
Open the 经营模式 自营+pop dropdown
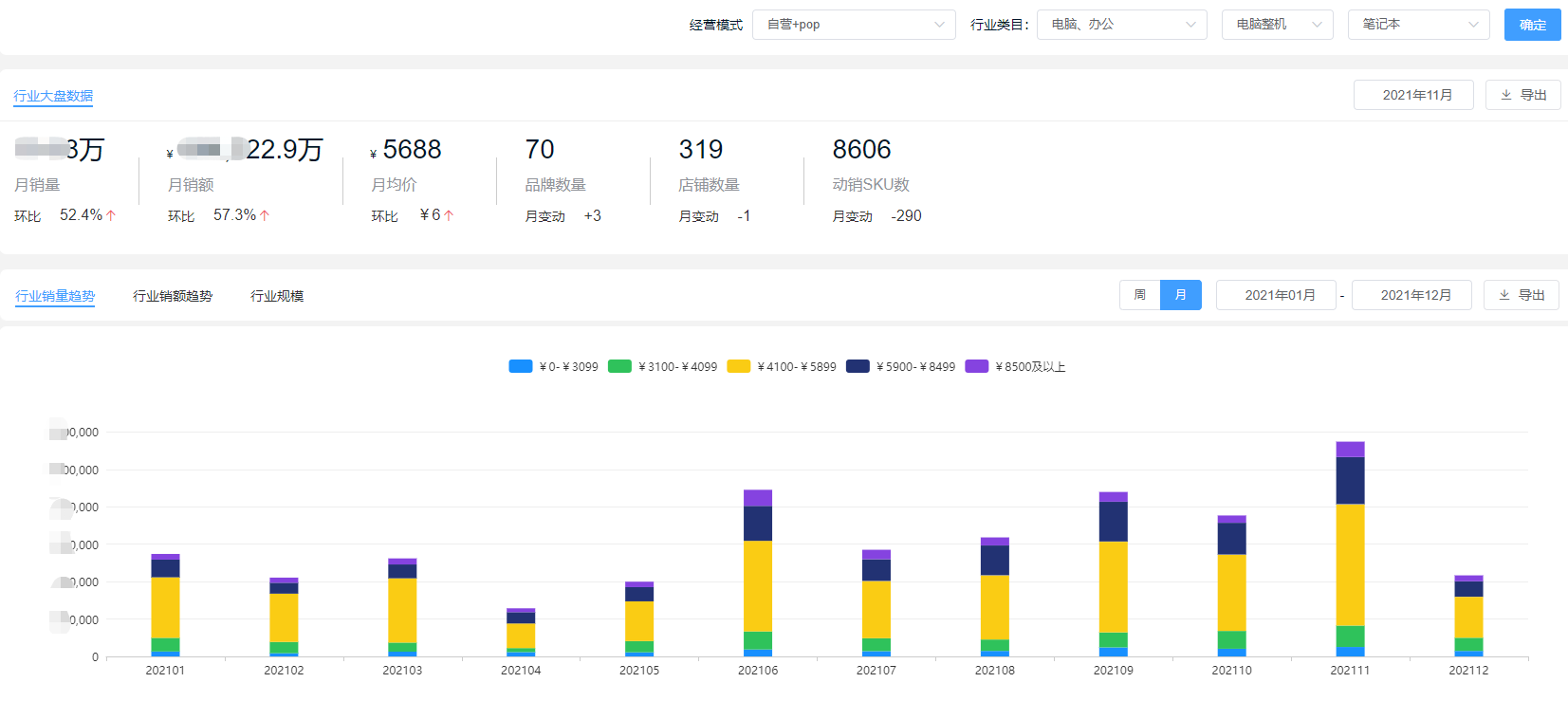click(854, 25)
